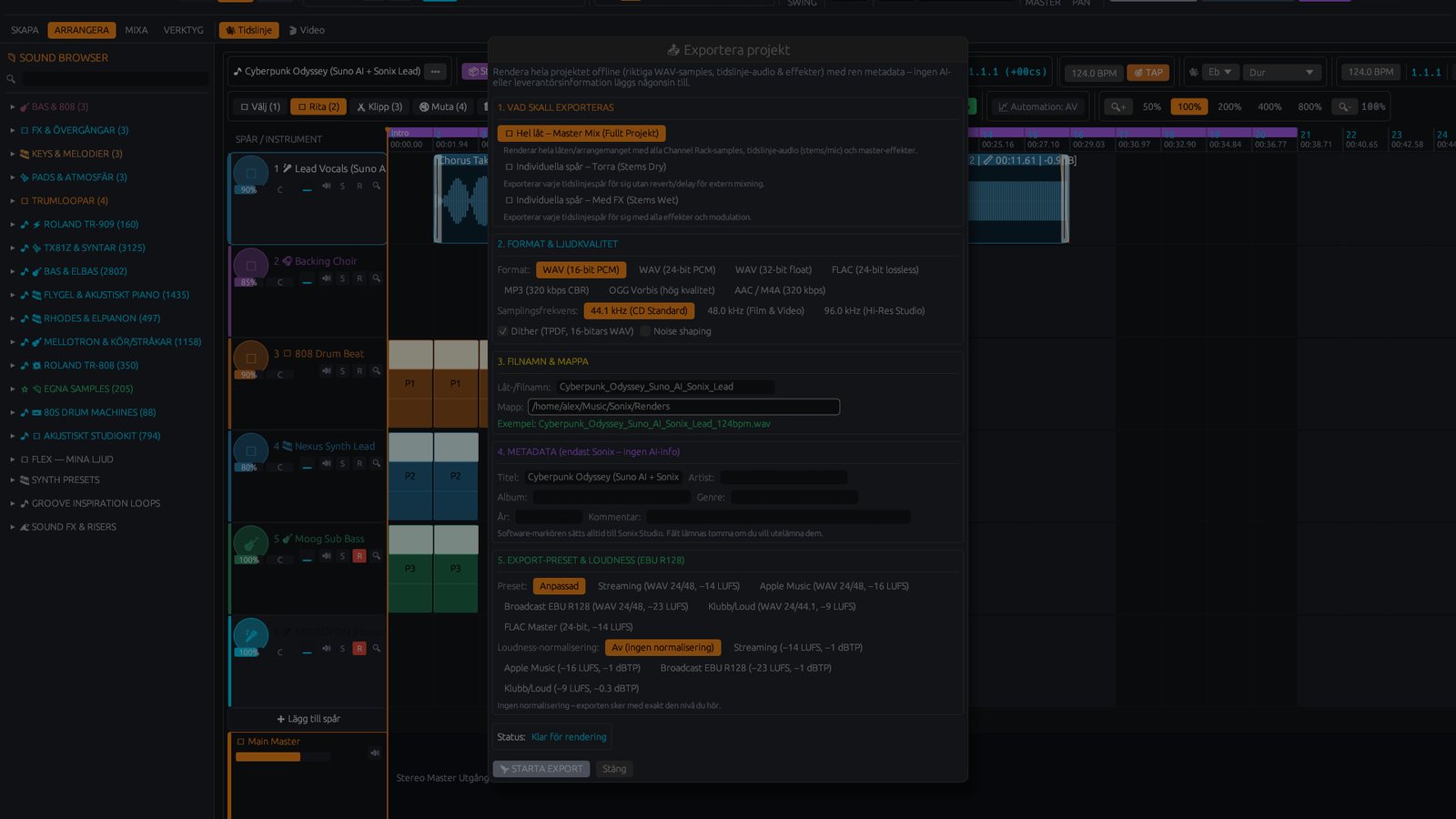The image size is (1456, 819).
Task: Open the SKAPA tab
Action: [x=25, y=30]
